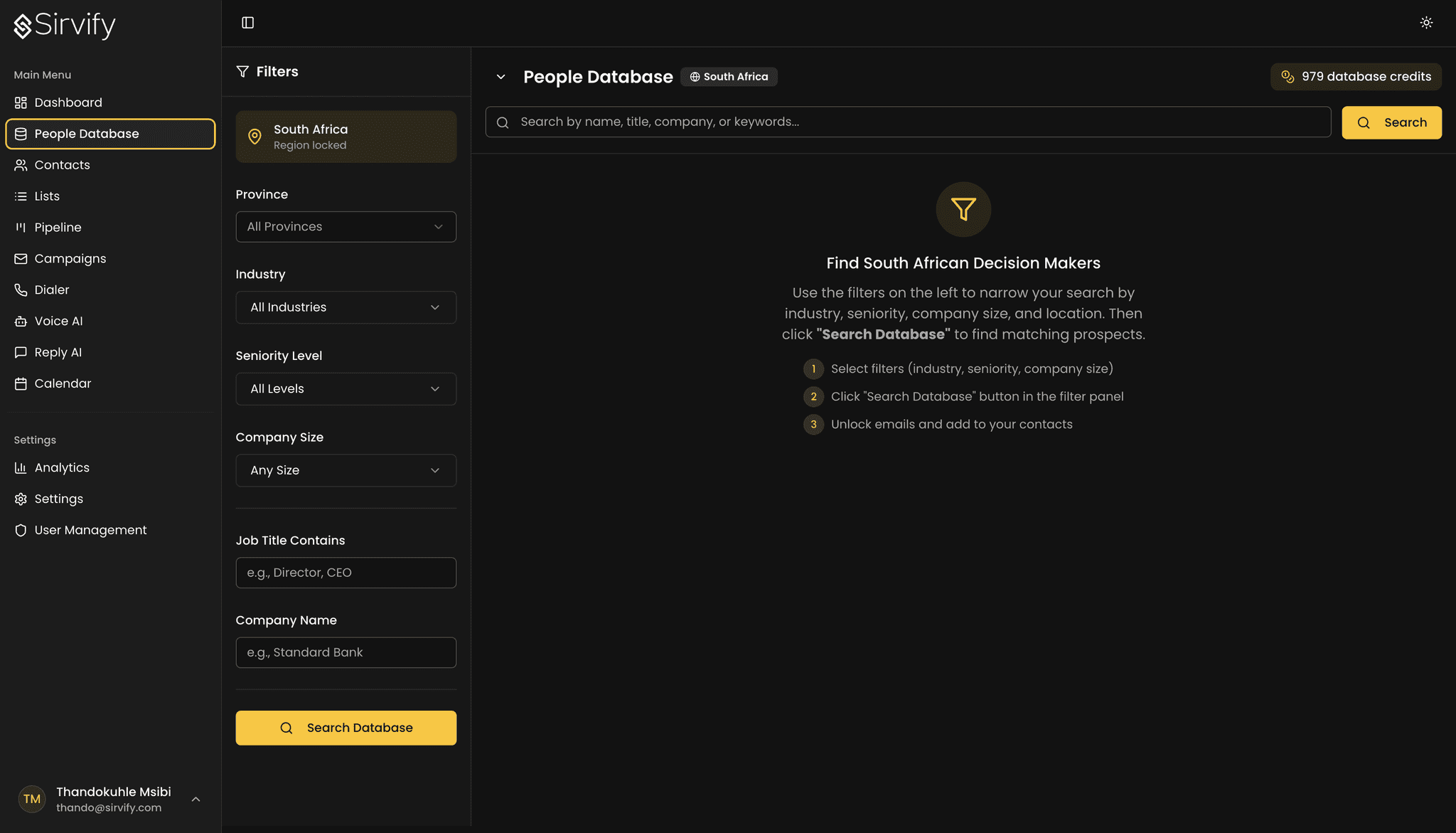The width and height of the screenshot is (1456, 833).
Task: Click the Campaigns envelope icon
Action: [21, 259]
